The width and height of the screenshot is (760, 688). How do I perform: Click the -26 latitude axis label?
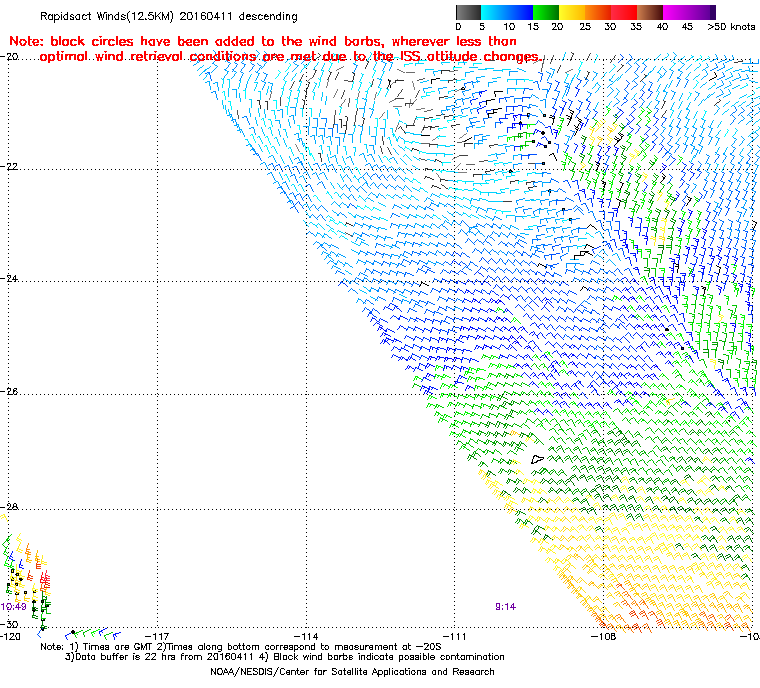tap(9, 391)
